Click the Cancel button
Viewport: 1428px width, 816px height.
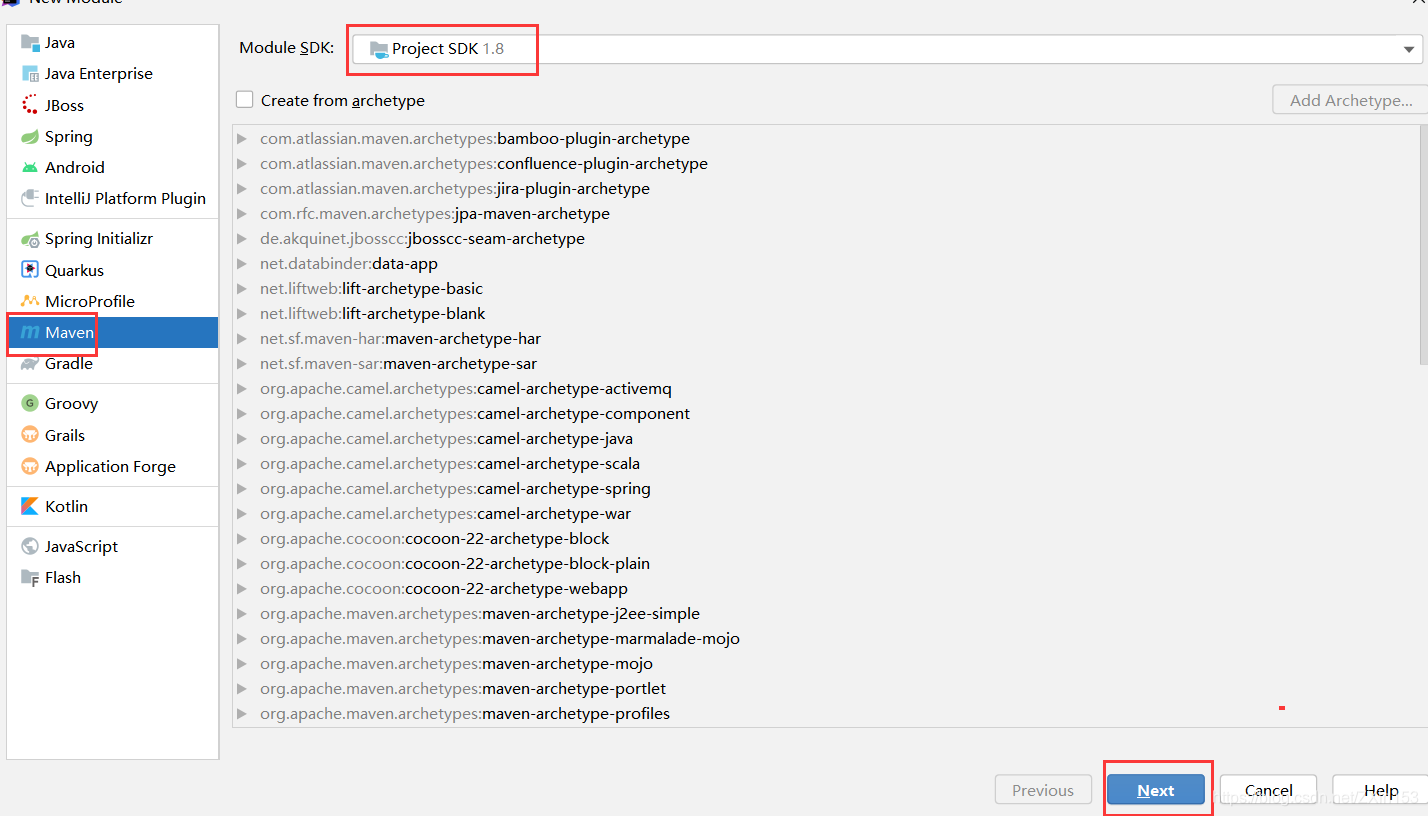coord(1269,790)
